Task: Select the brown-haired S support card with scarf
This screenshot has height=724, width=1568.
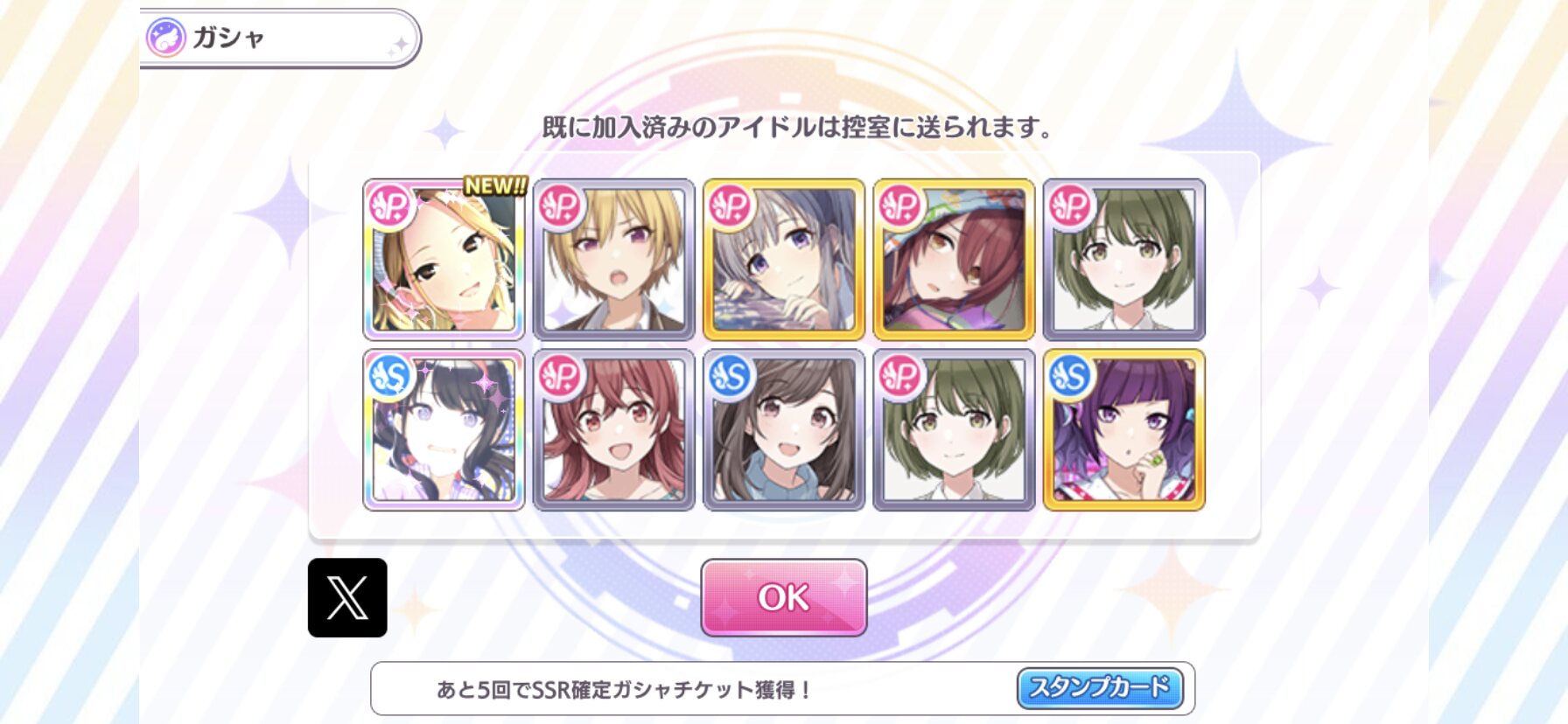Action: (784, 430)
